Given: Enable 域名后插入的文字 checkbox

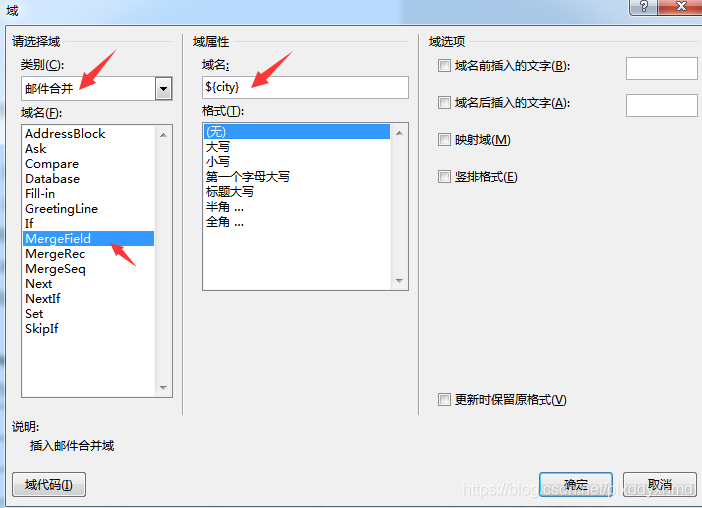Looking at the screenshot, I should click(444, 102).
